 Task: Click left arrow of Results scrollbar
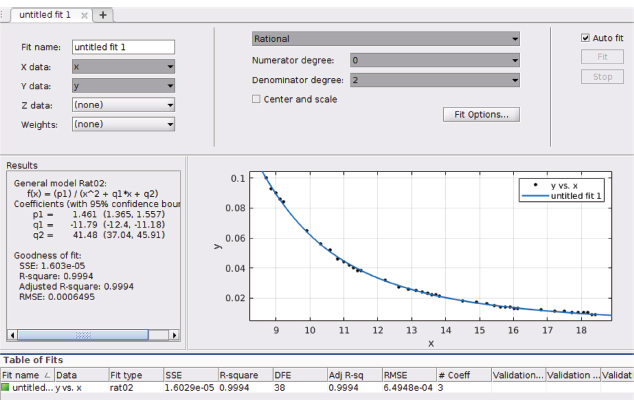pos(13,335)
